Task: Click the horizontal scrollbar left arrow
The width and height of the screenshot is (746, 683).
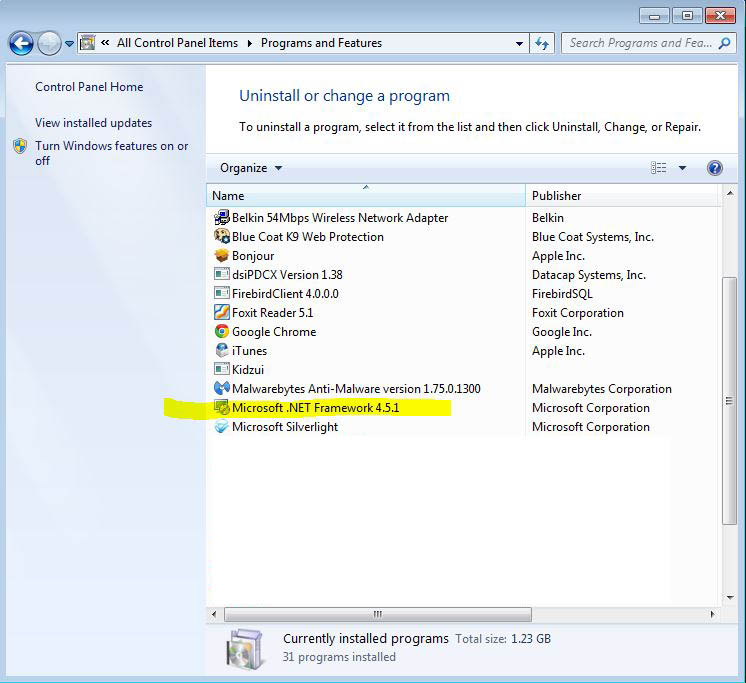Action: (x=214, y=614)
